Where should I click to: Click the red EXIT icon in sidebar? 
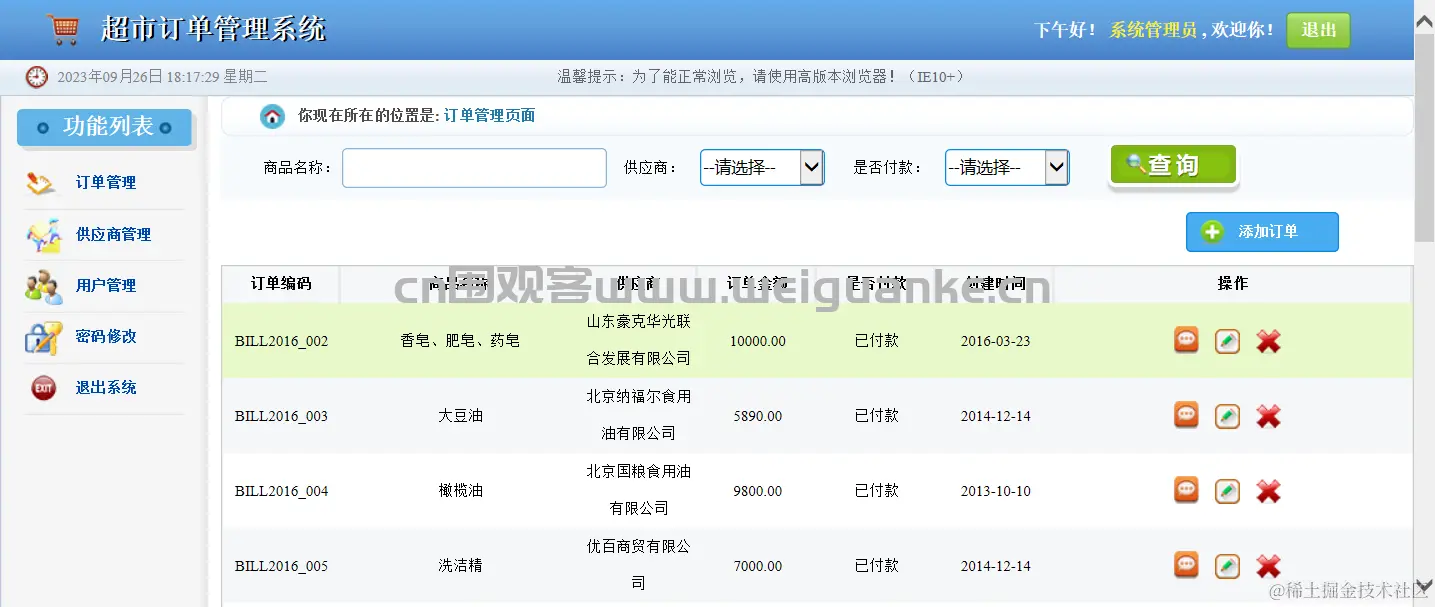pyautogui.click(x=43, y=388)
